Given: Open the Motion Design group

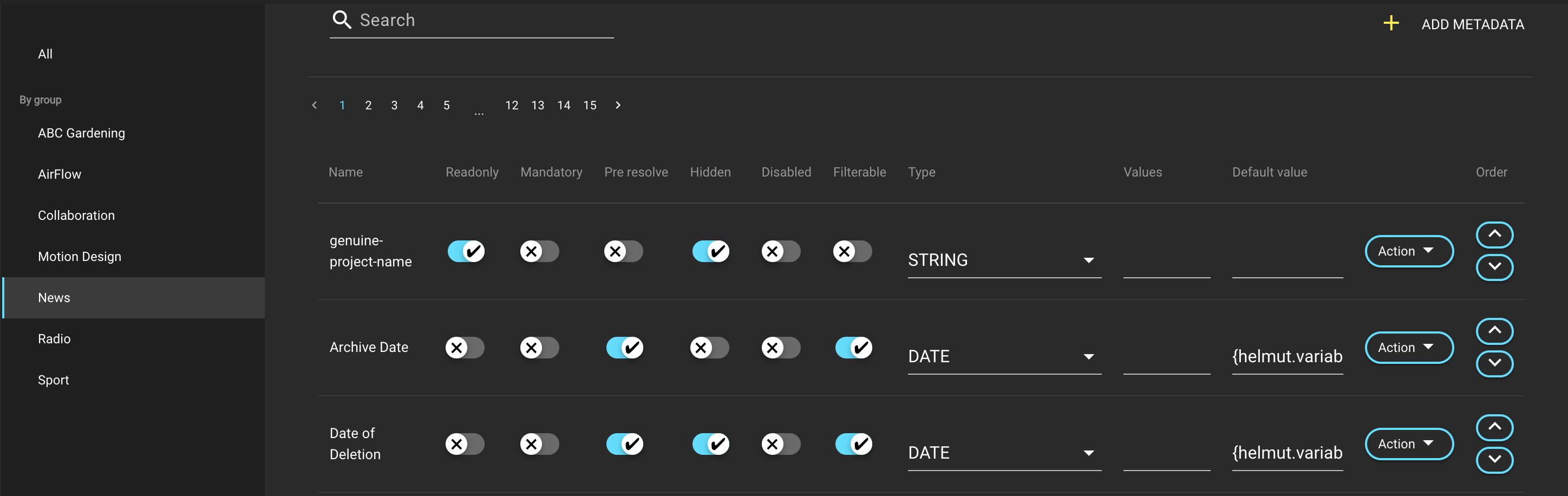Looking at the screenshot, I should pos(80,256).
